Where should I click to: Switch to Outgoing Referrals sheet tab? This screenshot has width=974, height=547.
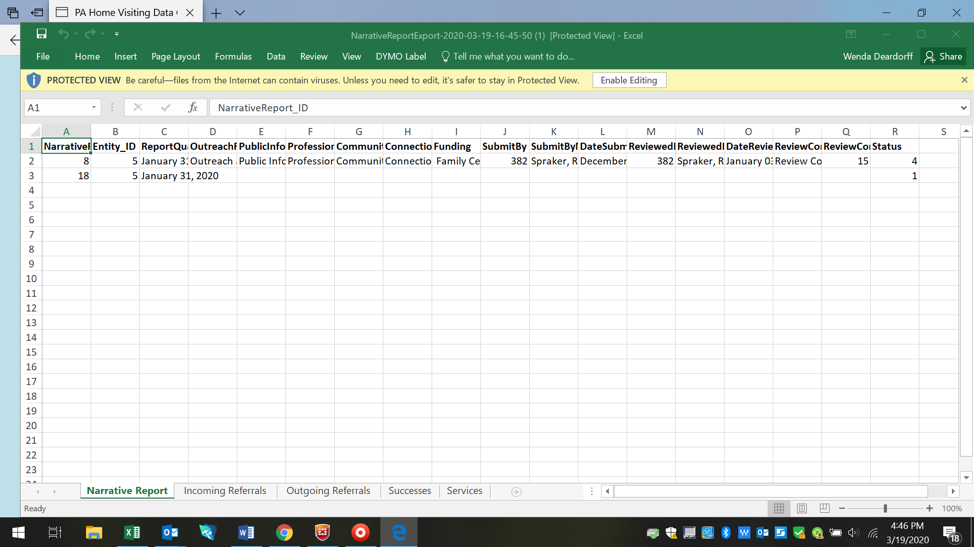click(x=328, y=490)
